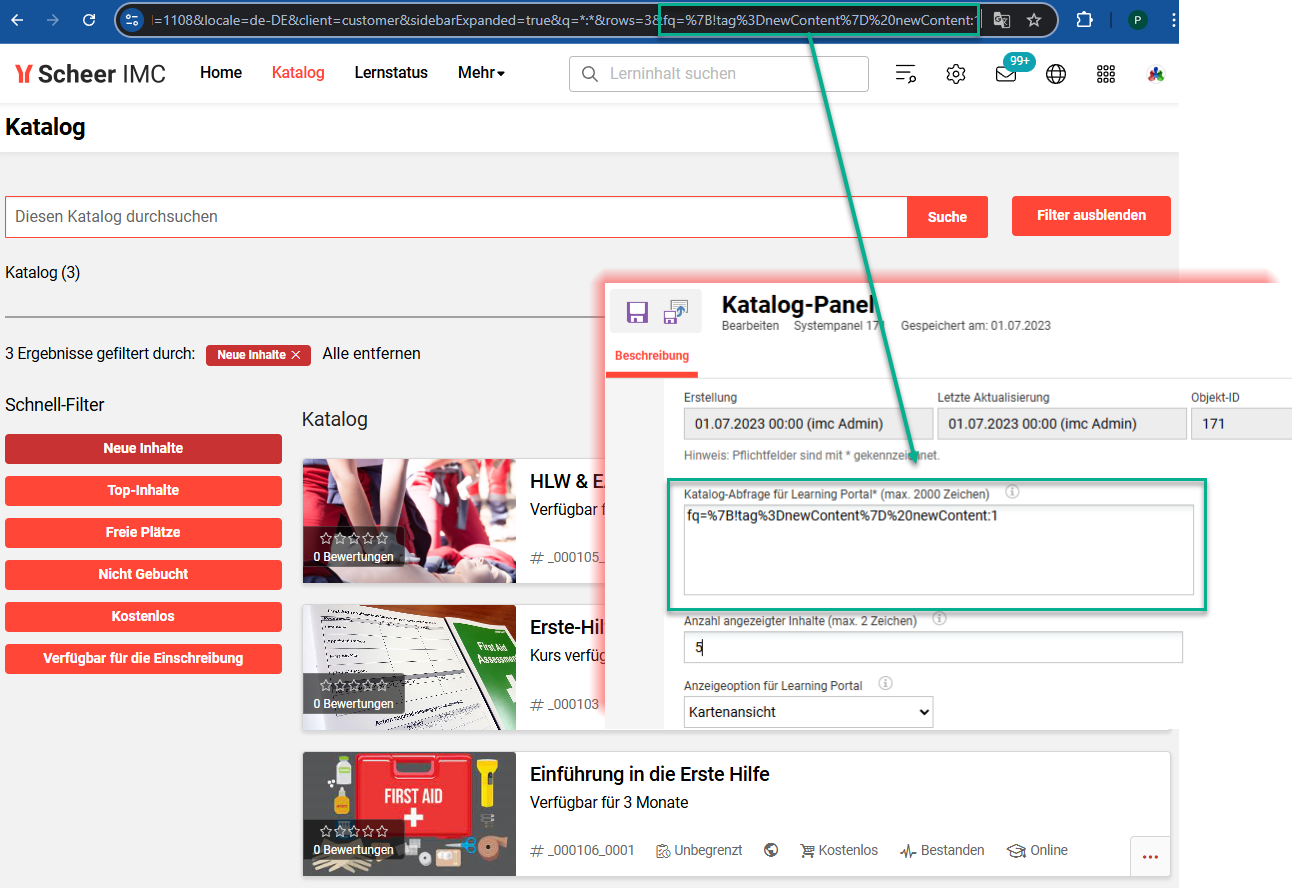Click the Filter ausblenden button
Screen dimensions: 1292x888
[x=1091, y=216]
